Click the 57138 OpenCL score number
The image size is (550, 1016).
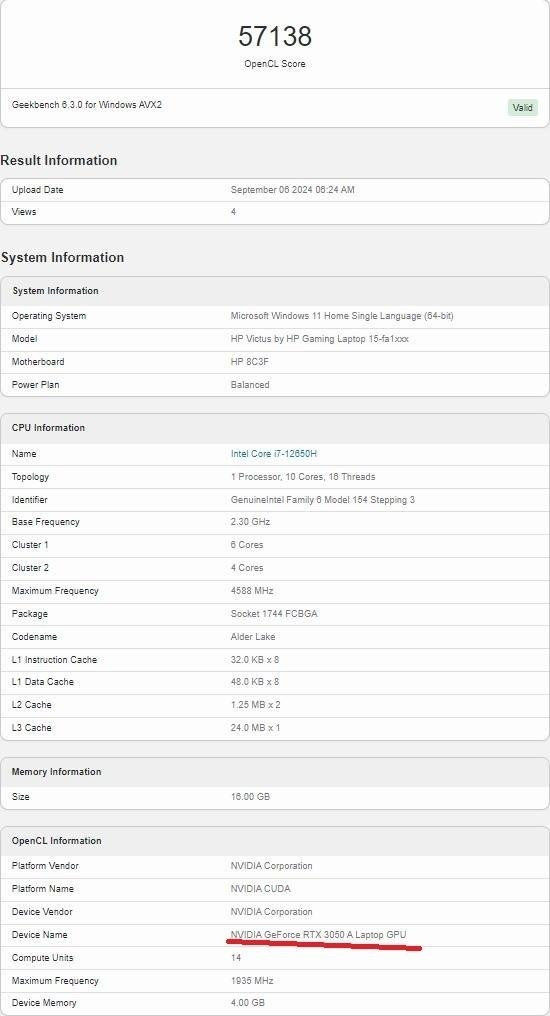(x=275, y=36)
